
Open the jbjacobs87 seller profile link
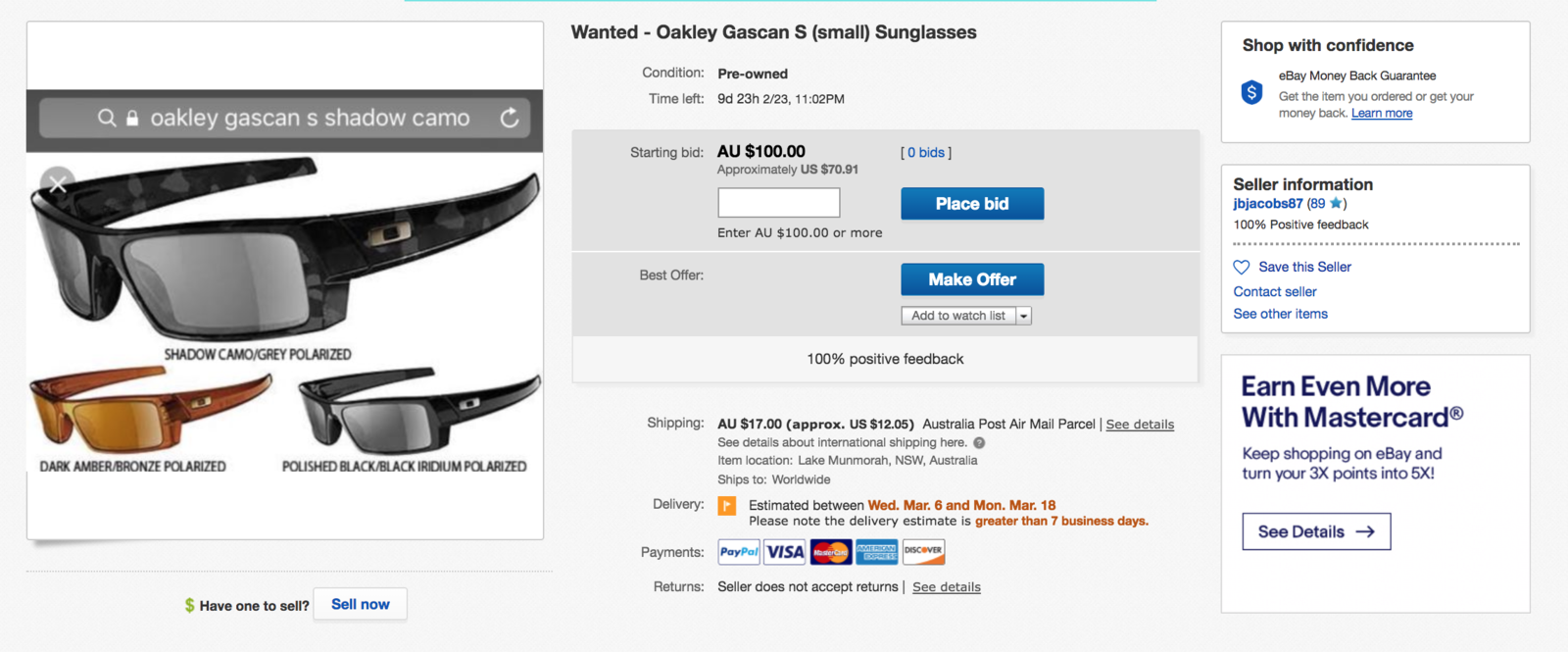coord(1268,204)
